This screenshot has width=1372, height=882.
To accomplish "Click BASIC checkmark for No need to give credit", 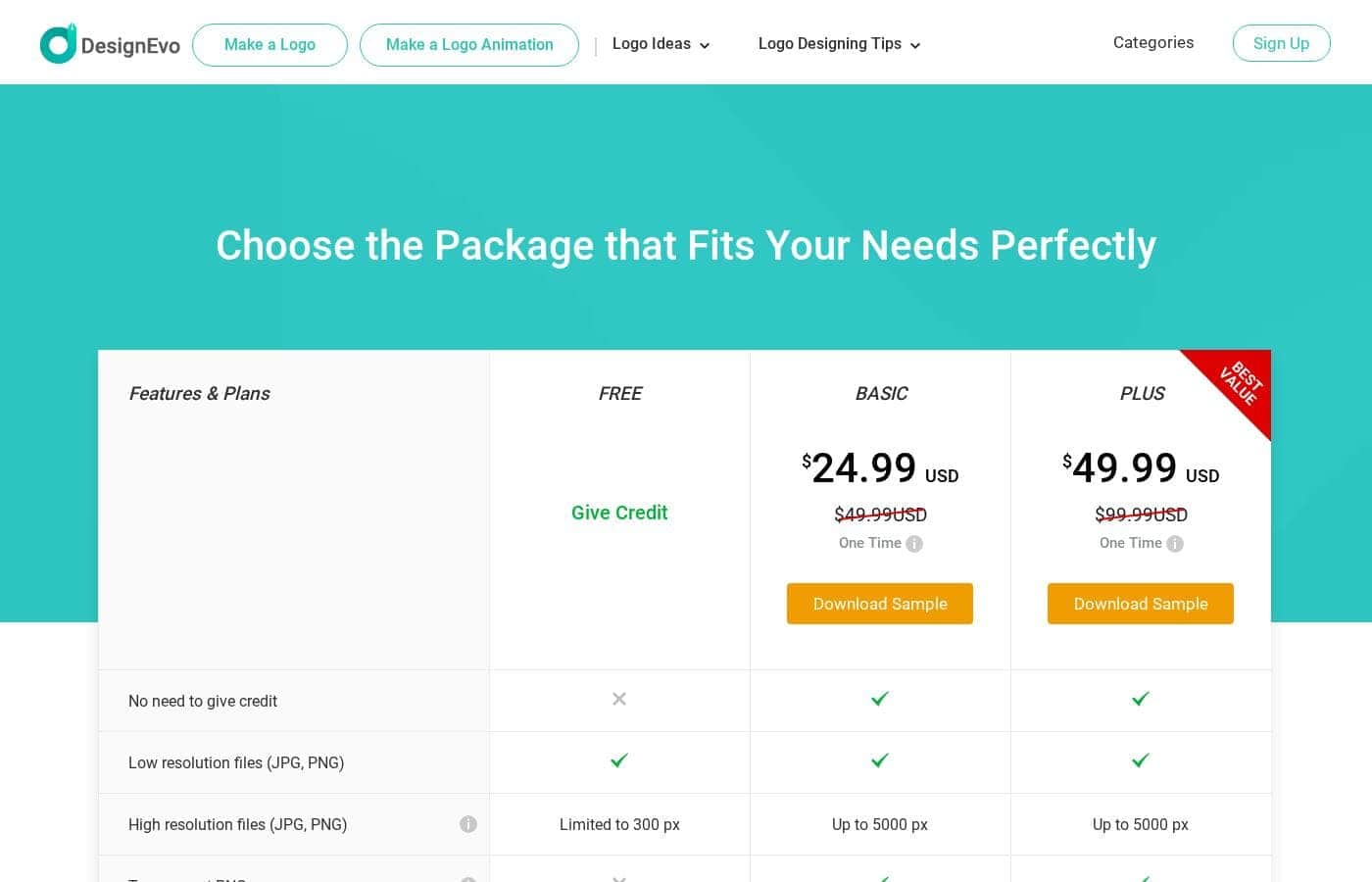I will coord(880,699).
